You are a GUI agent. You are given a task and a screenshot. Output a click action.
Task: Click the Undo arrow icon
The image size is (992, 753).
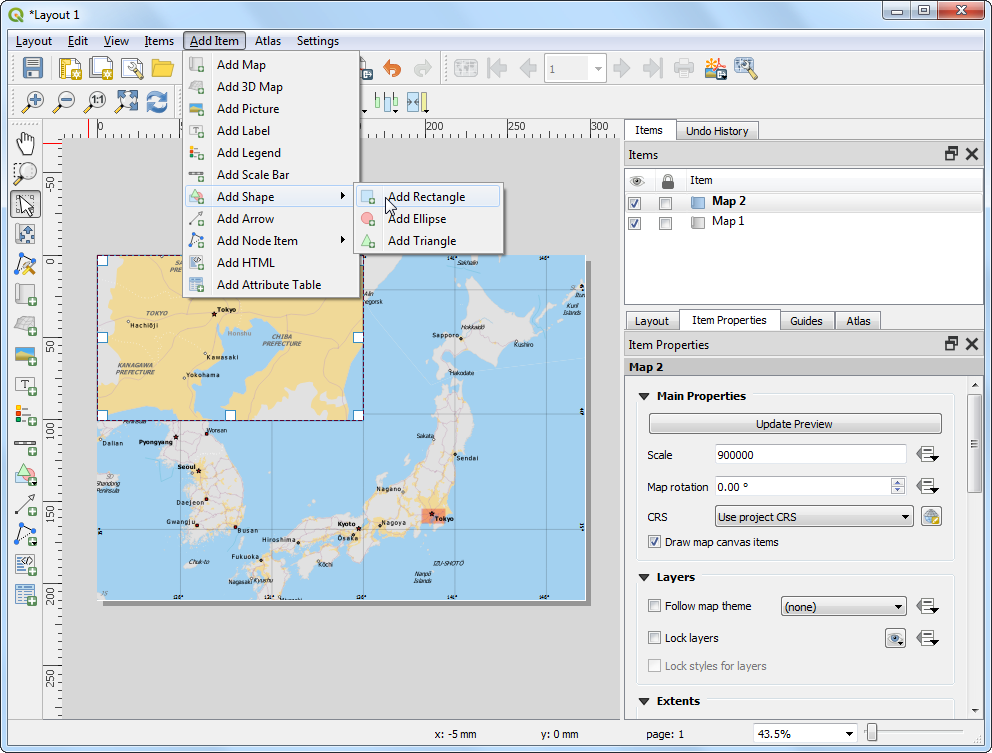pos(392,68)
